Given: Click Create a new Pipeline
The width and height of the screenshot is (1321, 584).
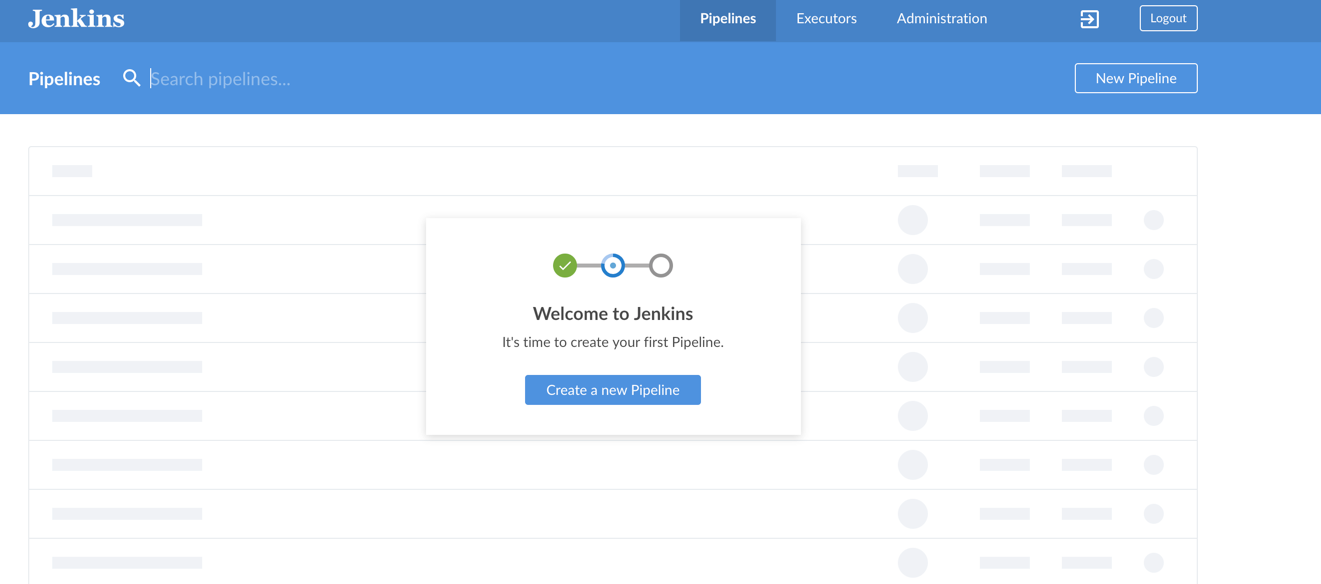Looking at the screenshot, I should pyautogui.click(x=613, y=390).
